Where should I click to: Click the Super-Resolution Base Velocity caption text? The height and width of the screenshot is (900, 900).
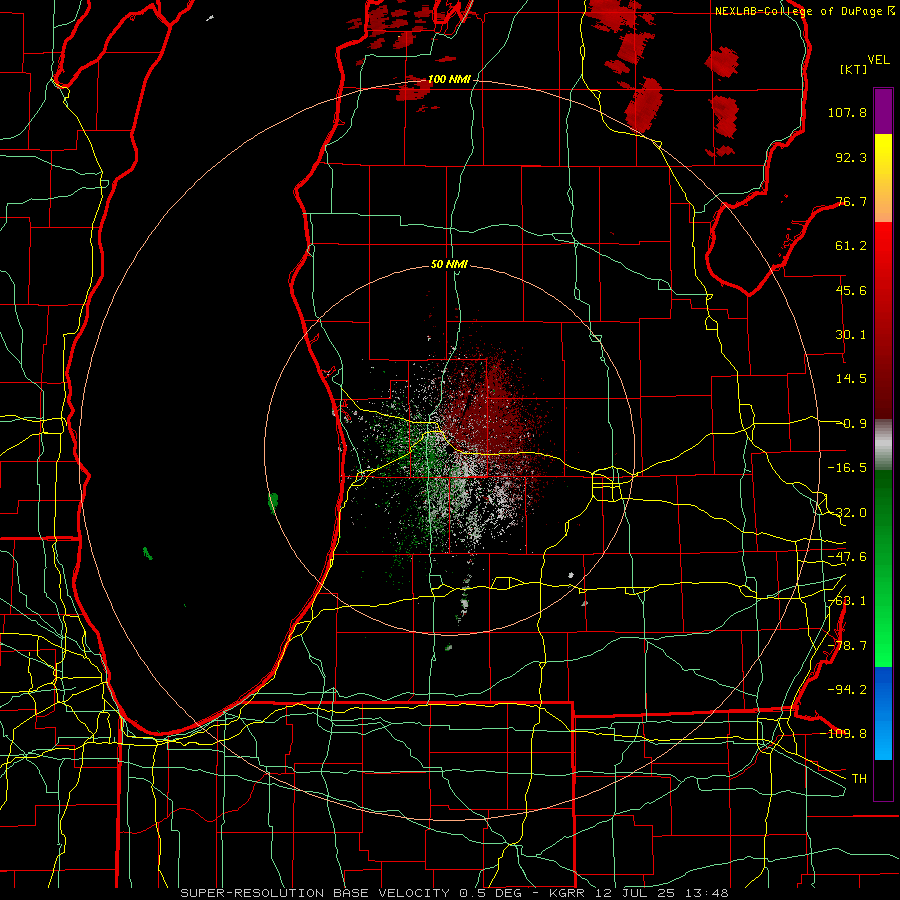pyautogui.click(x=454, y=893)
